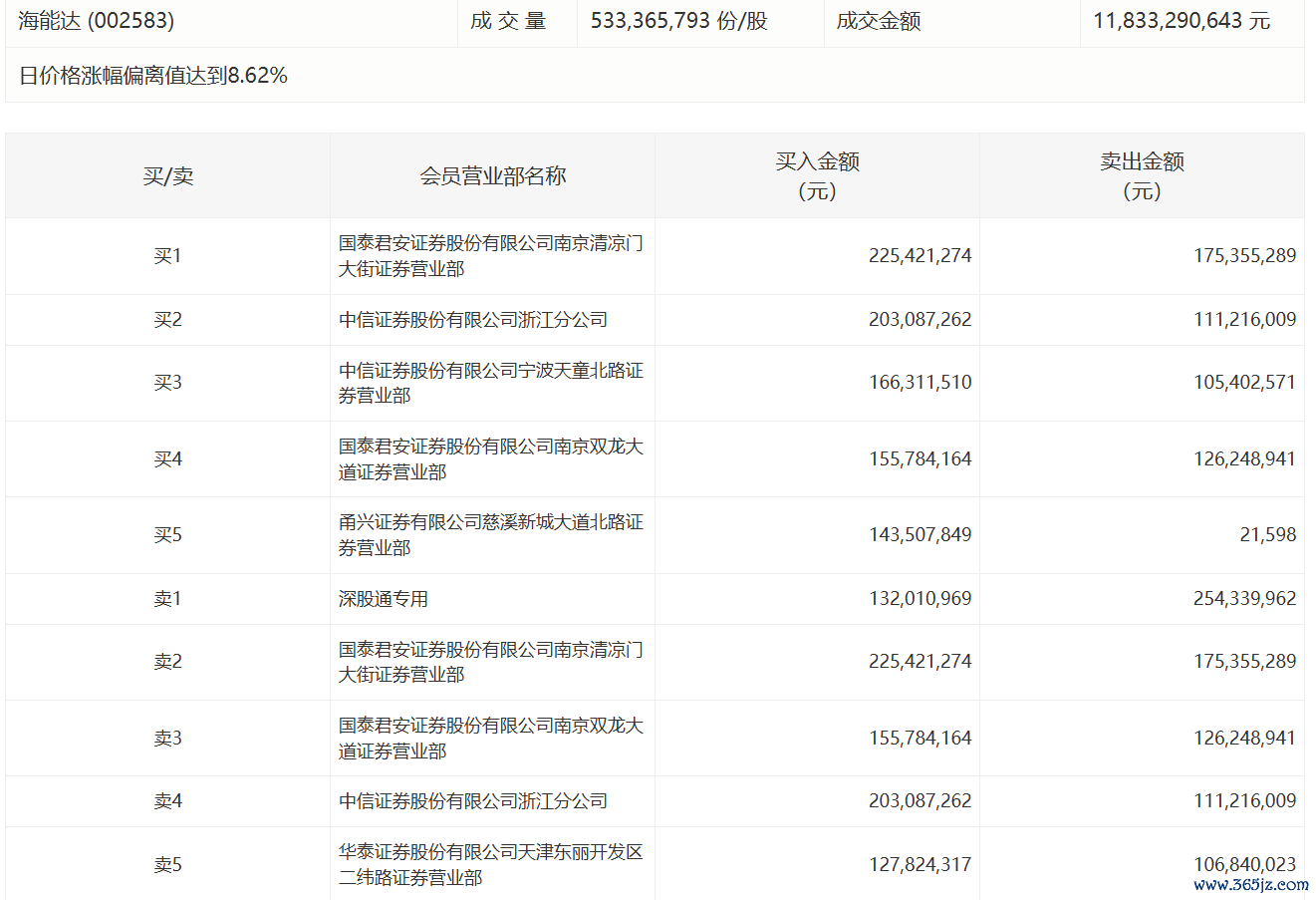Click 中信证券宁波天童北路 broker name
The width and height of the screenshot is (1316, 900).
coord(491,383)
